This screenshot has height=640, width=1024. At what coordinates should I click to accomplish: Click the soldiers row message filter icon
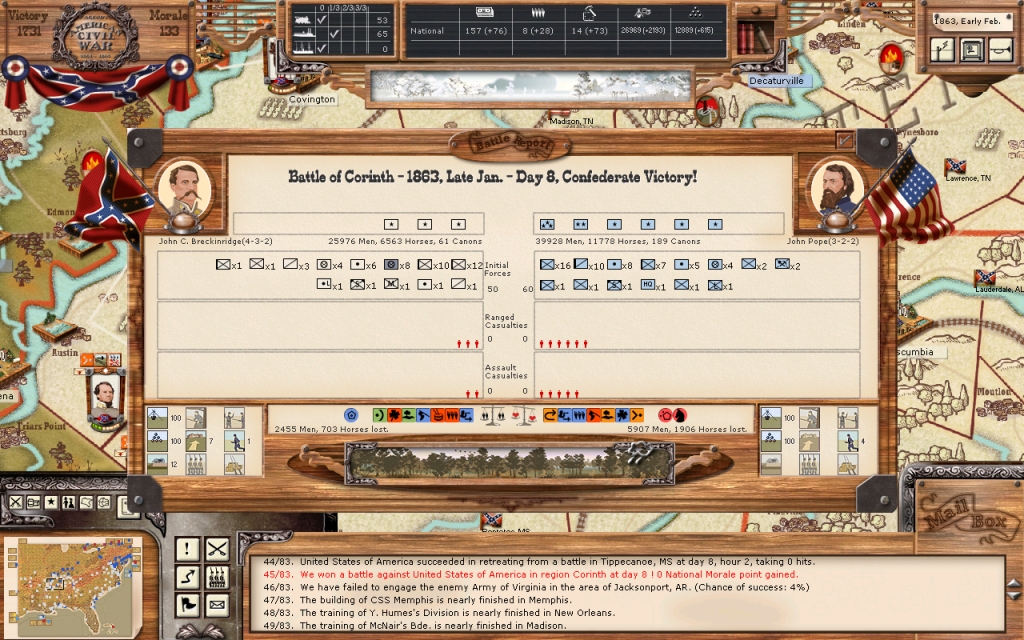[216, 577]
